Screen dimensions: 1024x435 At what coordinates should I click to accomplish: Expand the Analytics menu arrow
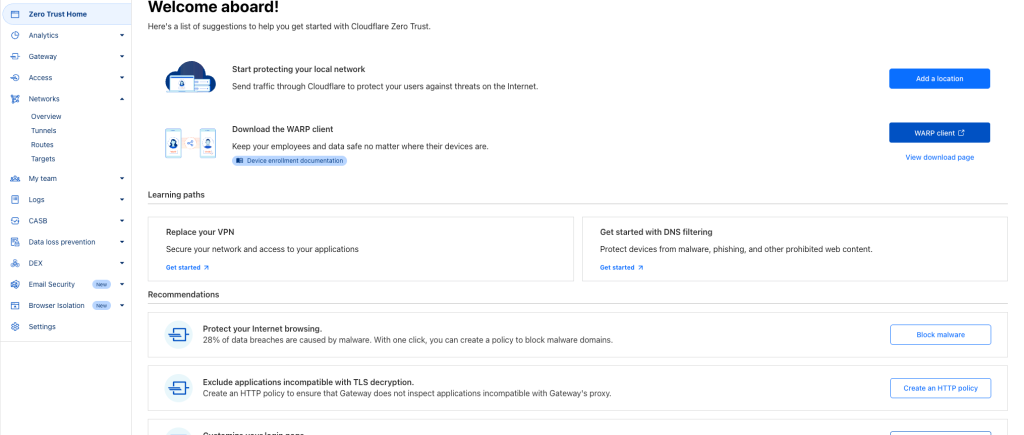[121, 35]
